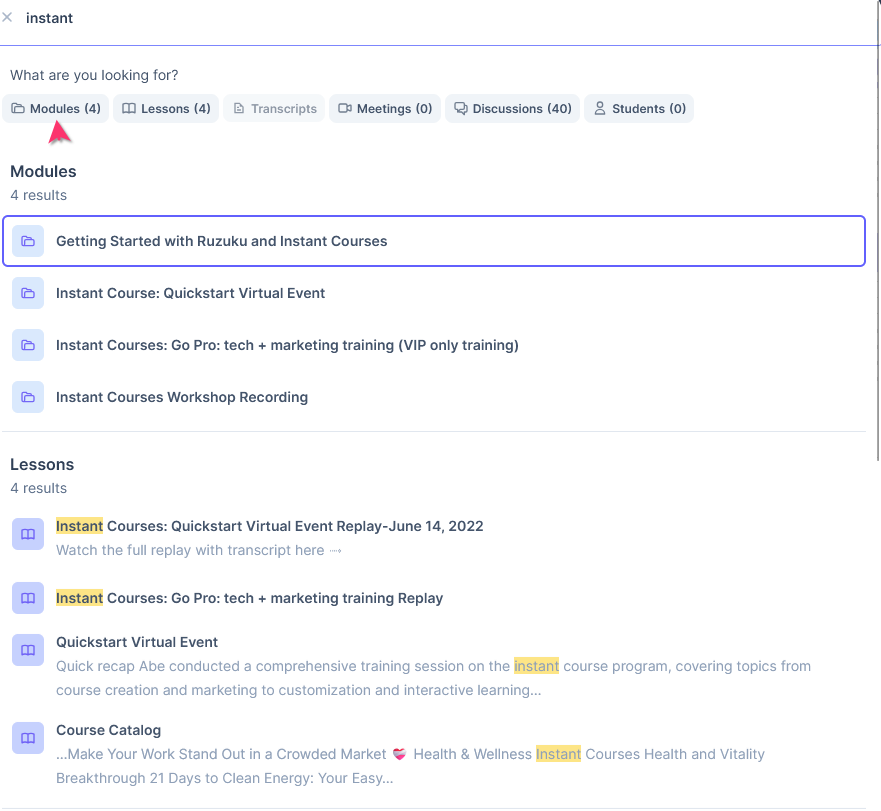The height and width of the screenshot is (811, 881).
Task: Select the Transcripts filter chip
Action: pyautogui.click(x=274, y=108)
